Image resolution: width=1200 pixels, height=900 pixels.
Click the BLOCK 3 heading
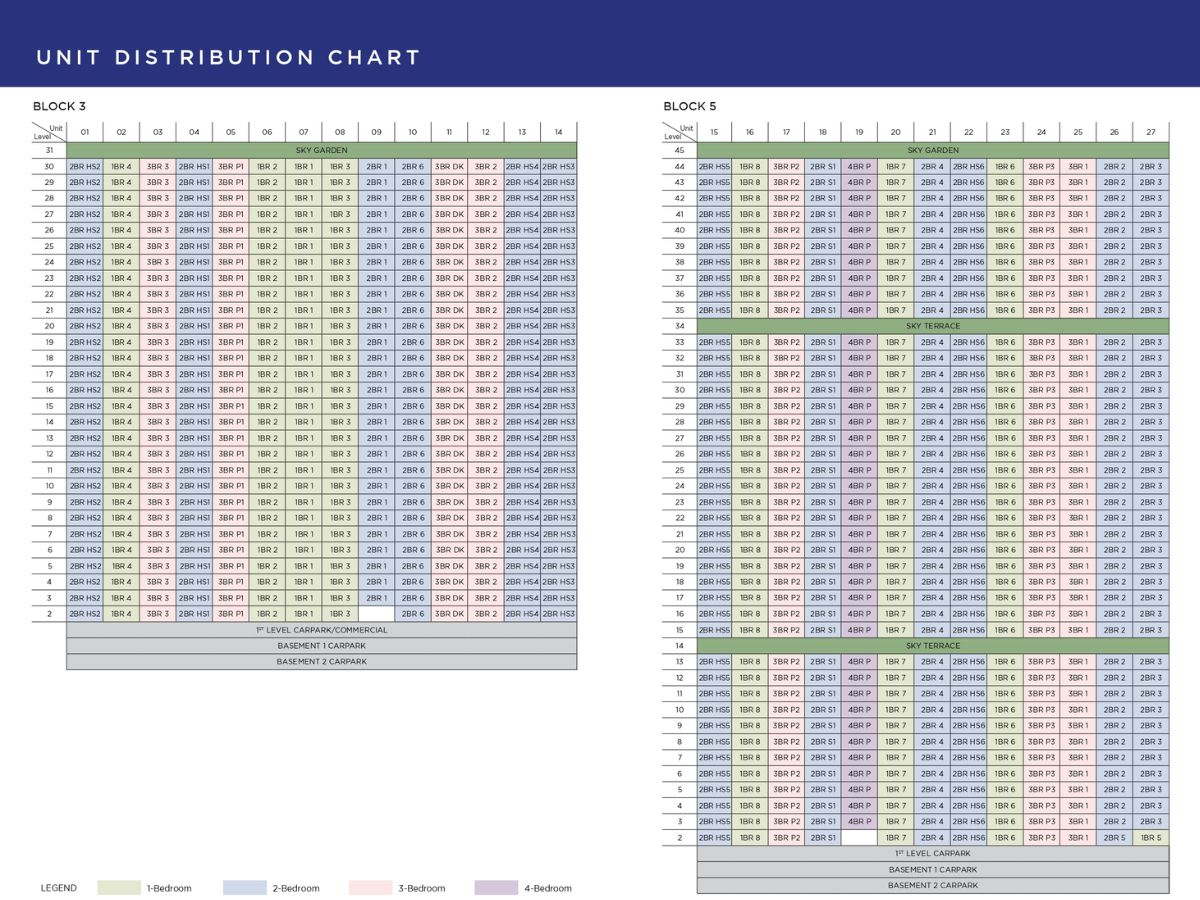(59, 106)
